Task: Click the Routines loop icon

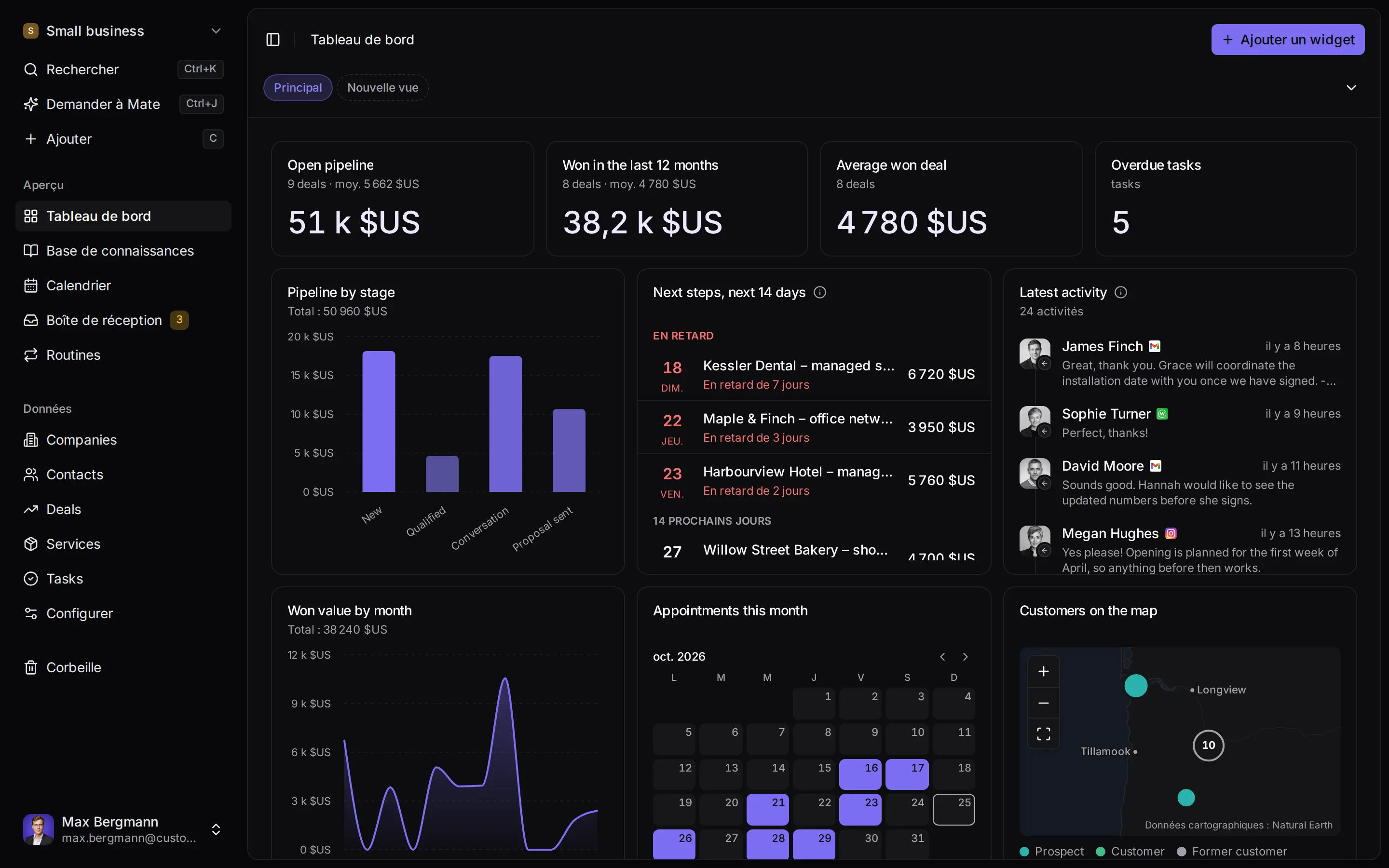Action: [31, 355]
